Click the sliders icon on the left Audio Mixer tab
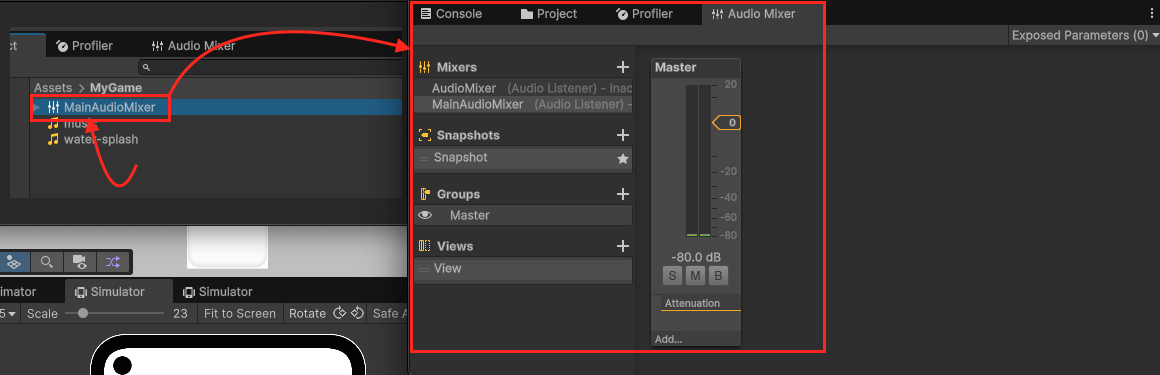1160x375 pixels. point(157,46)
